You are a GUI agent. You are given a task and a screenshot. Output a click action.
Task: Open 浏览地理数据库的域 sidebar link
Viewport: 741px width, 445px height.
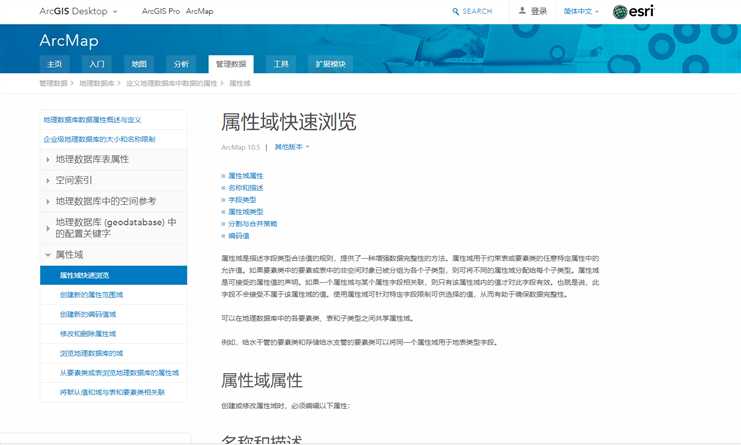point(91,353)
